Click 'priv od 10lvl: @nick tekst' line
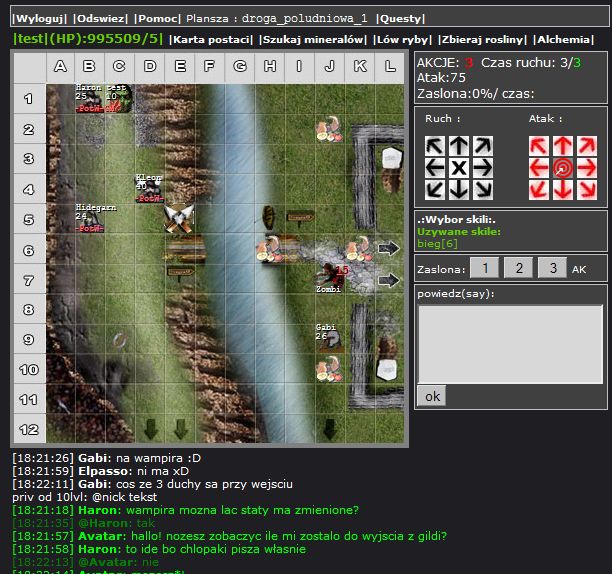Viewport: 612px width, 574px height. pyautogui.click(x=84, y=497)
